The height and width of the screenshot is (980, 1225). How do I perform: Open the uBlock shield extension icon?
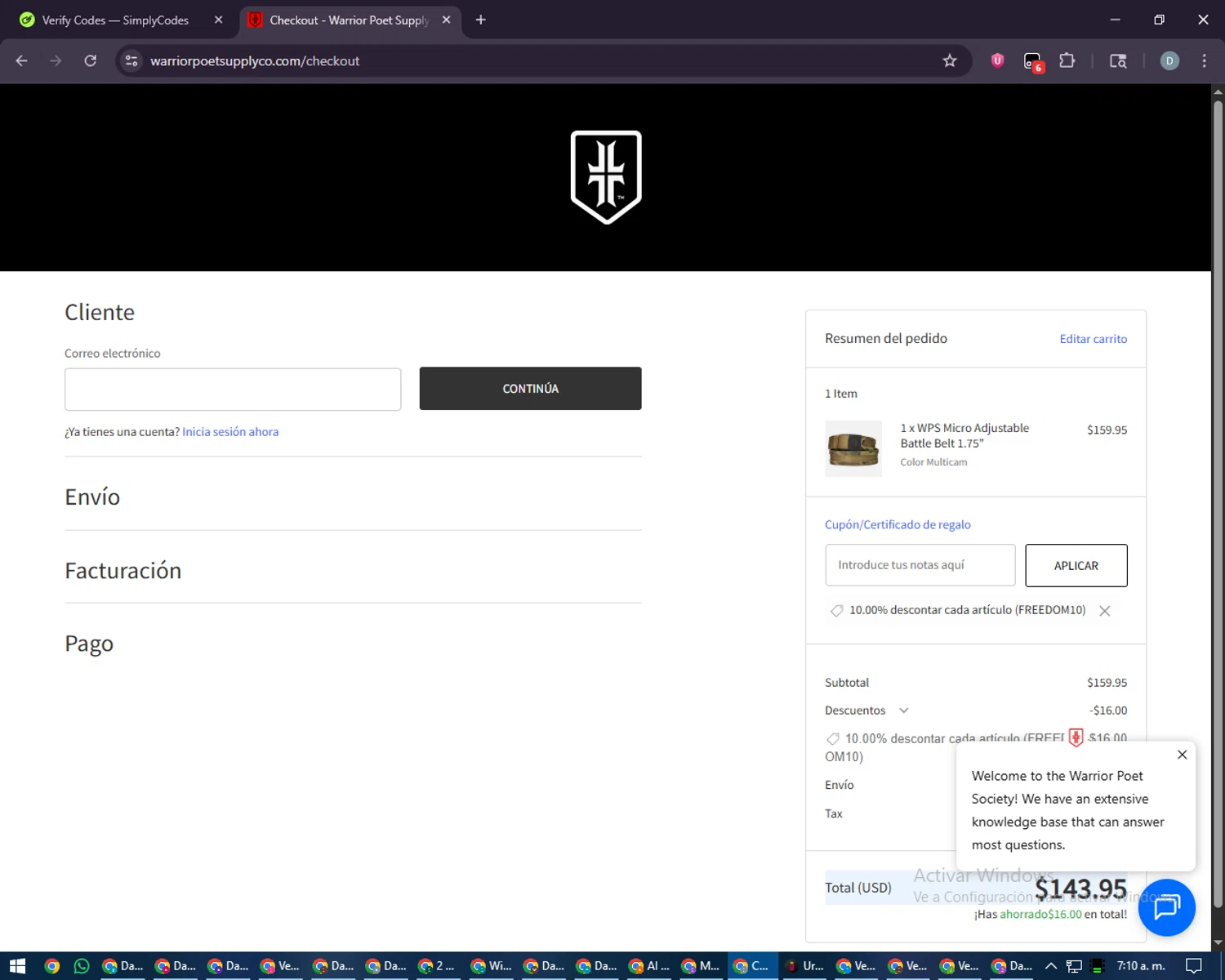tap(997, 60)
